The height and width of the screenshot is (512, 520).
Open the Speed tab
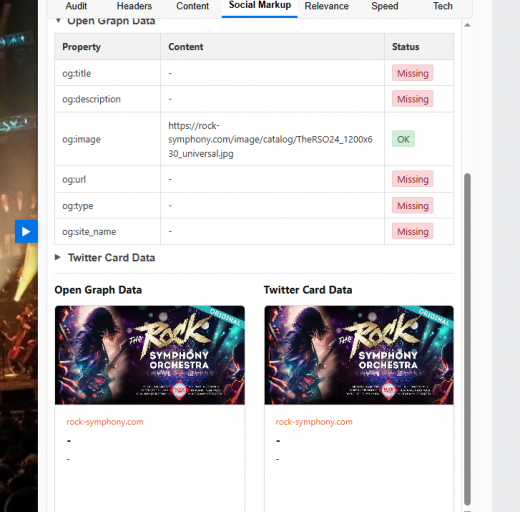pos(385,6)
